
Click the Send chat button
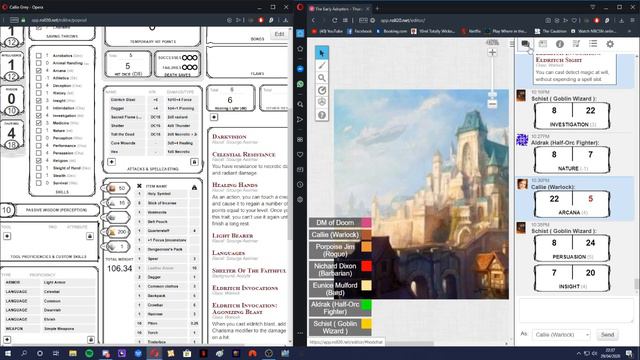coord(607,335)
